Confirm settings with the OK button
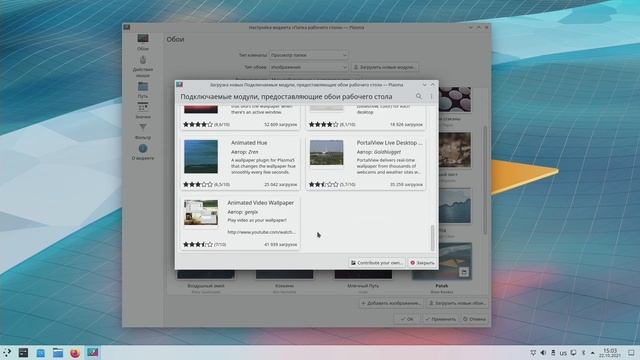 tap(407, 319)
